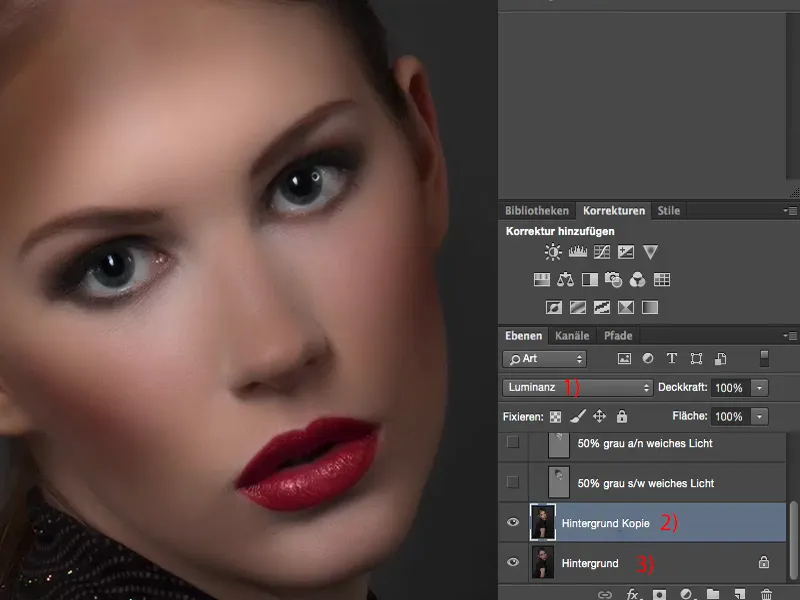Toggle visibility of Hintergrund layer
This screenshot has width=800, height=600.
513,563
